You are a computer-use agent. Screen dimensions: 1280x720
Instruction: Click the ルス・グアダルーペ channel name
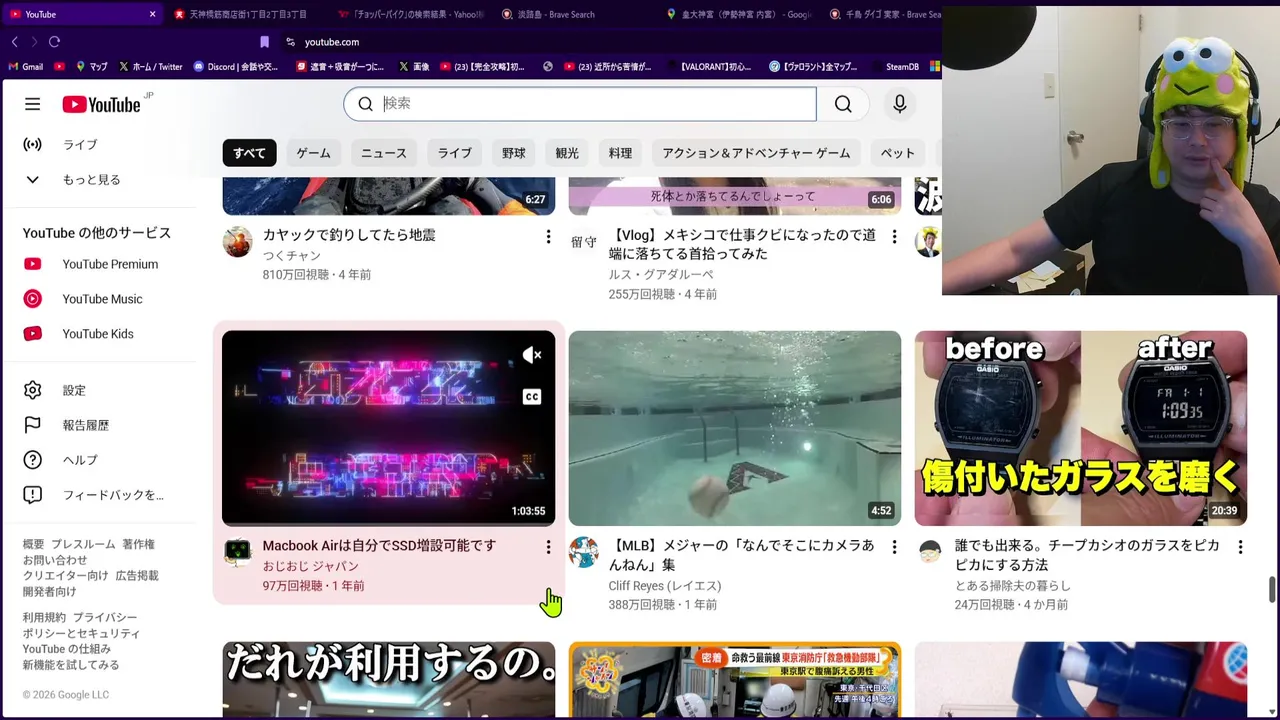661,275
